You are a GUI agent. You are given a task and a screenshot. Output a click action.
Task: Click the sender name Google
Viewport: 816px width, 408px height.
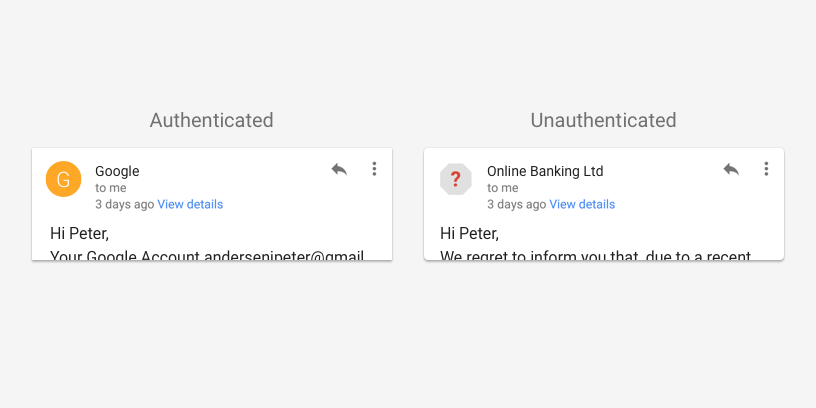tap(117, 171)
